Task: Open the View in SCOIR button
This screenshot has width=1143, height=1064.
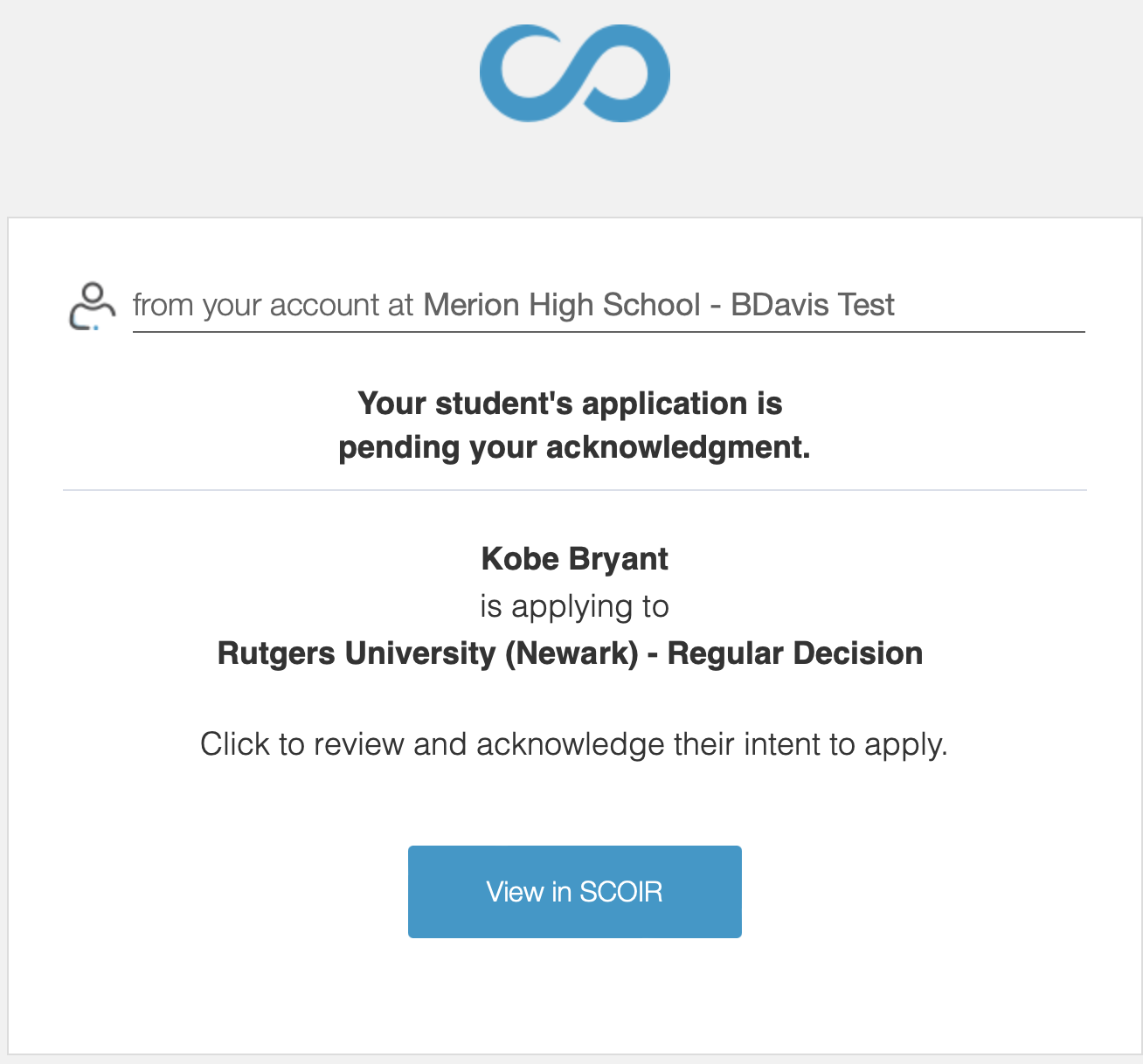Action: [x=574, y=891]
